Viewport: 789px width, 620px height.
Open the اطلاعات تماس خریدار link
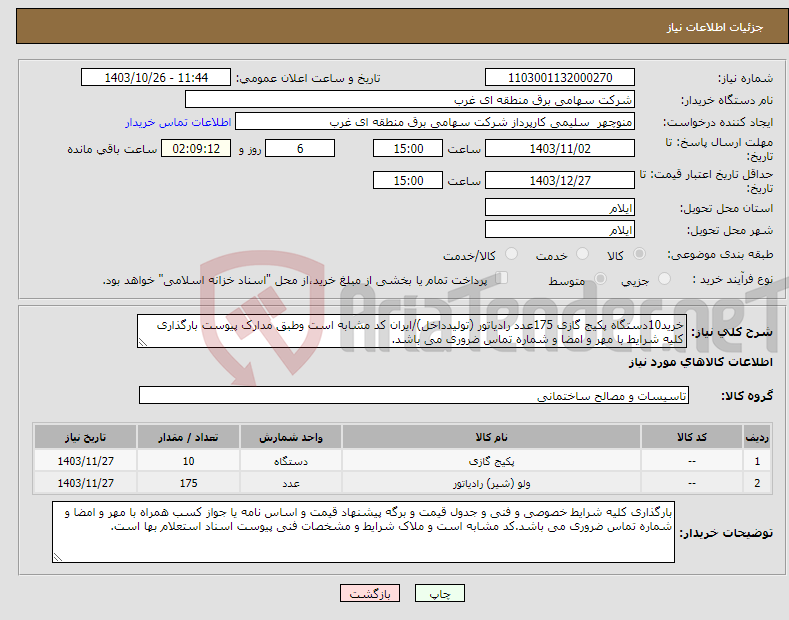(178, 122)
